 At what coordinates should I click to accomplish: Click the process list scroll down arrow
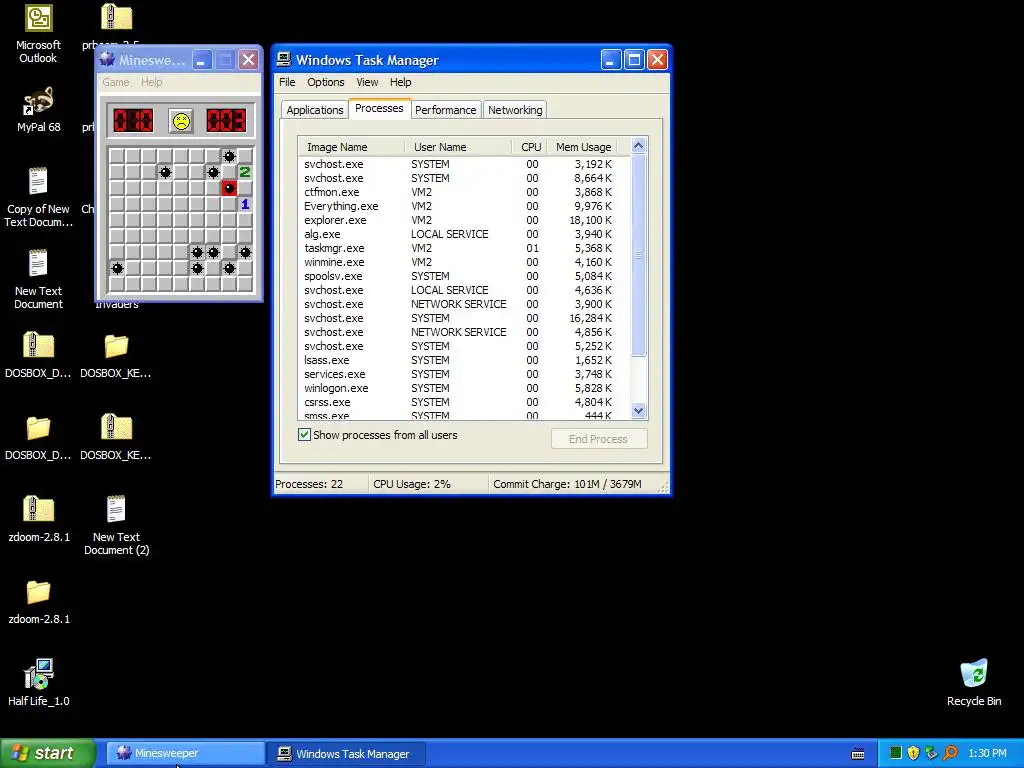(639, 411)
